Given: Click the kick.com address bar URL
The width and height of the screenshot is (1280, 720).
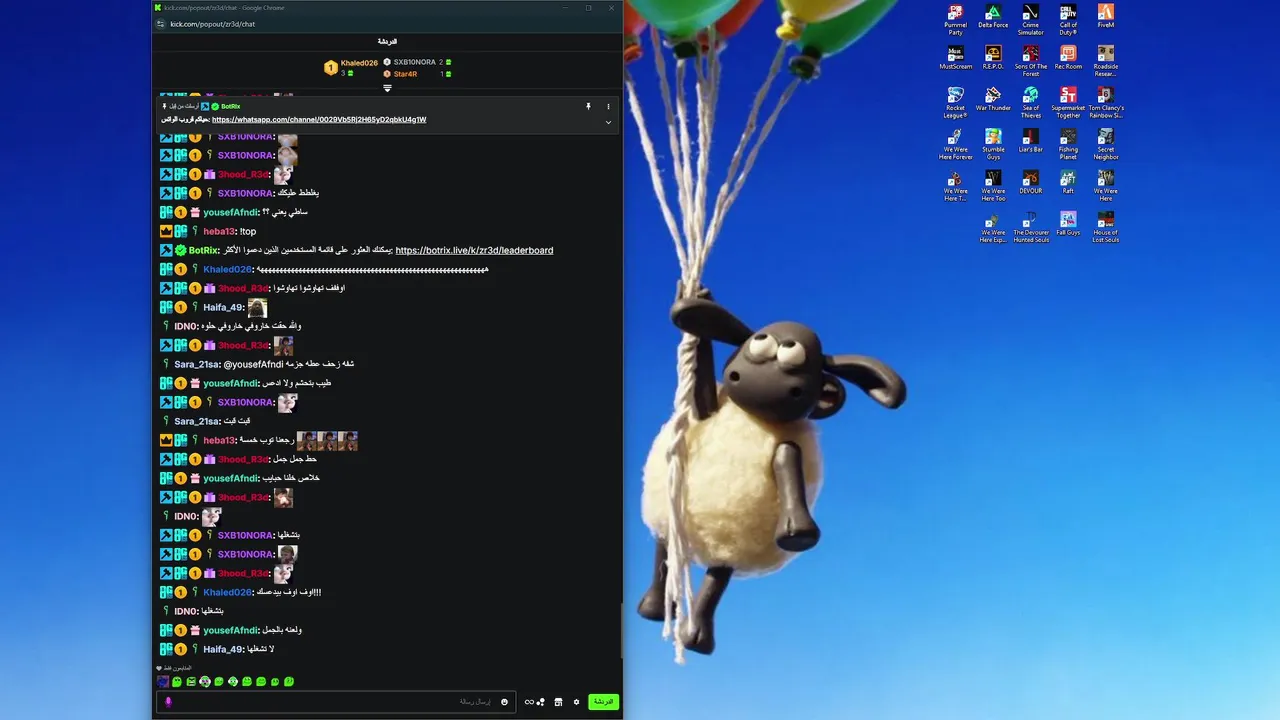Looking at the screenshot, I should pyautogui.click(x=212, y=24).
